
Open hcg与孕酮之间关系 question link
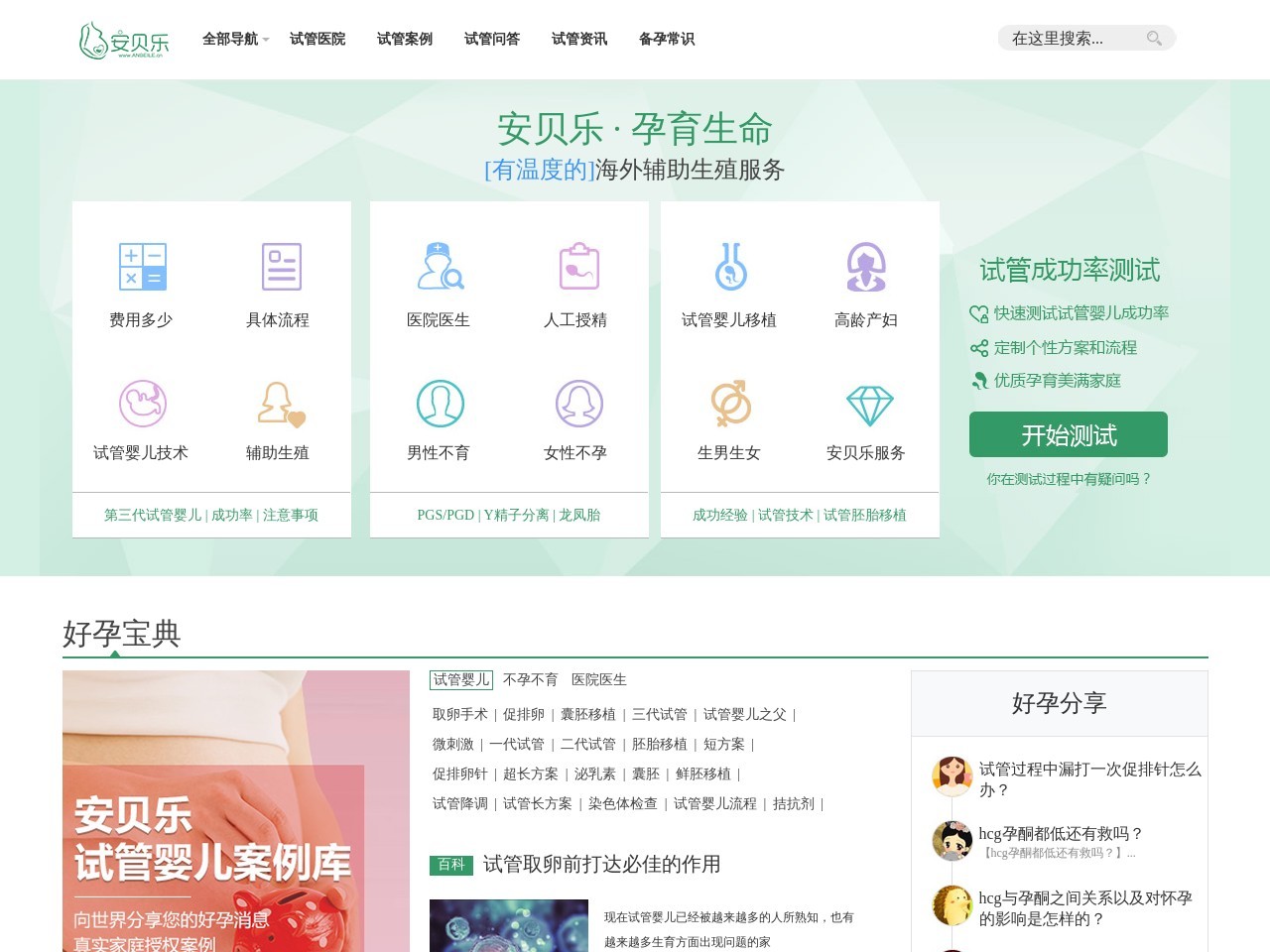click(x=1085, y=908)
